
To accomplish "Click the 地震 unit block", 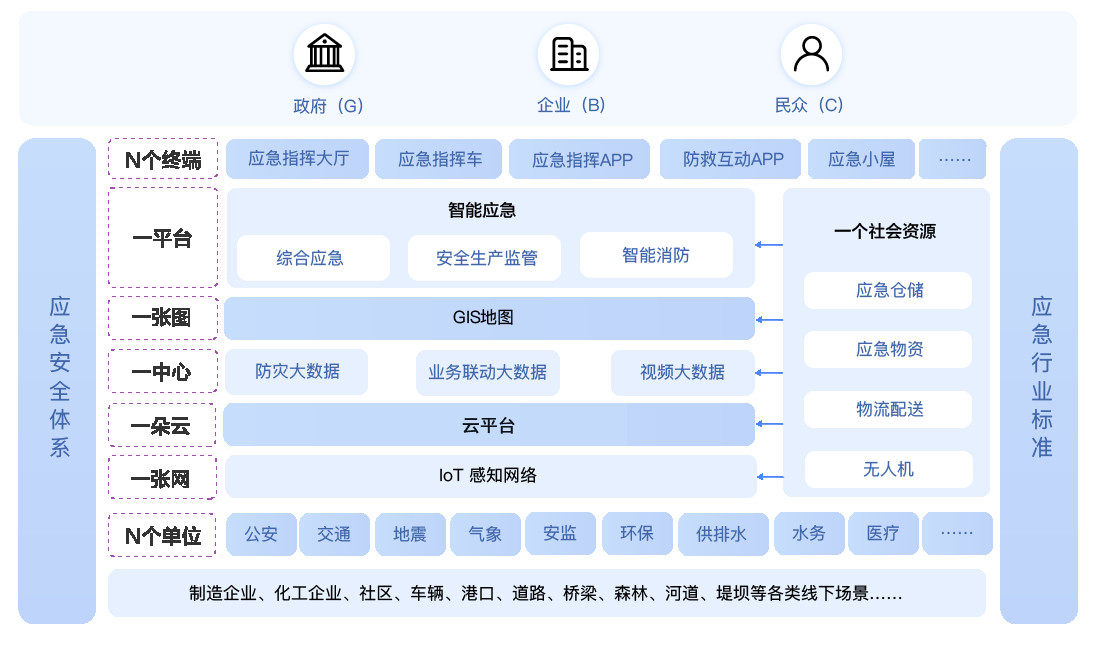I will point(410,534).
